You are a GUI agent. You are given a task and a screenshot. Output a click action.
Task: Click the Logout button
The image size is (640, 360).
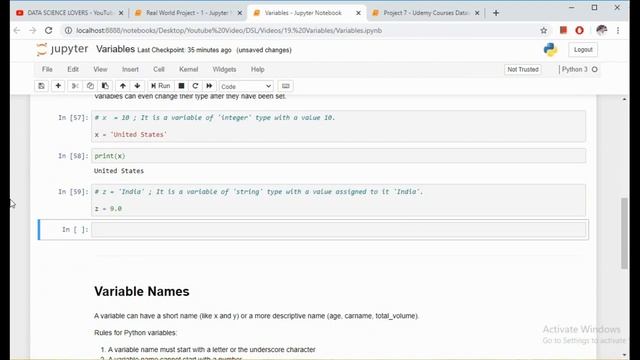(583, 50)
